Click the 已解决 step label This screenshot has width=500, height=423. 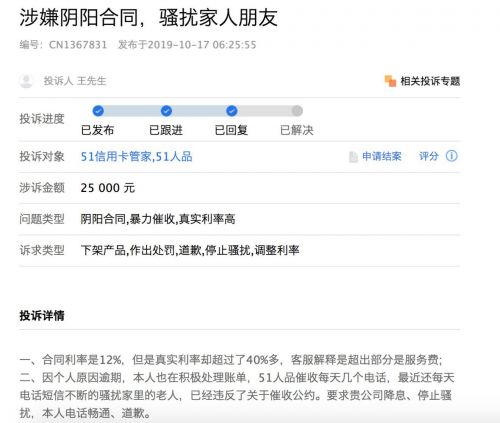pyautogui.click(x=297, y=130)
